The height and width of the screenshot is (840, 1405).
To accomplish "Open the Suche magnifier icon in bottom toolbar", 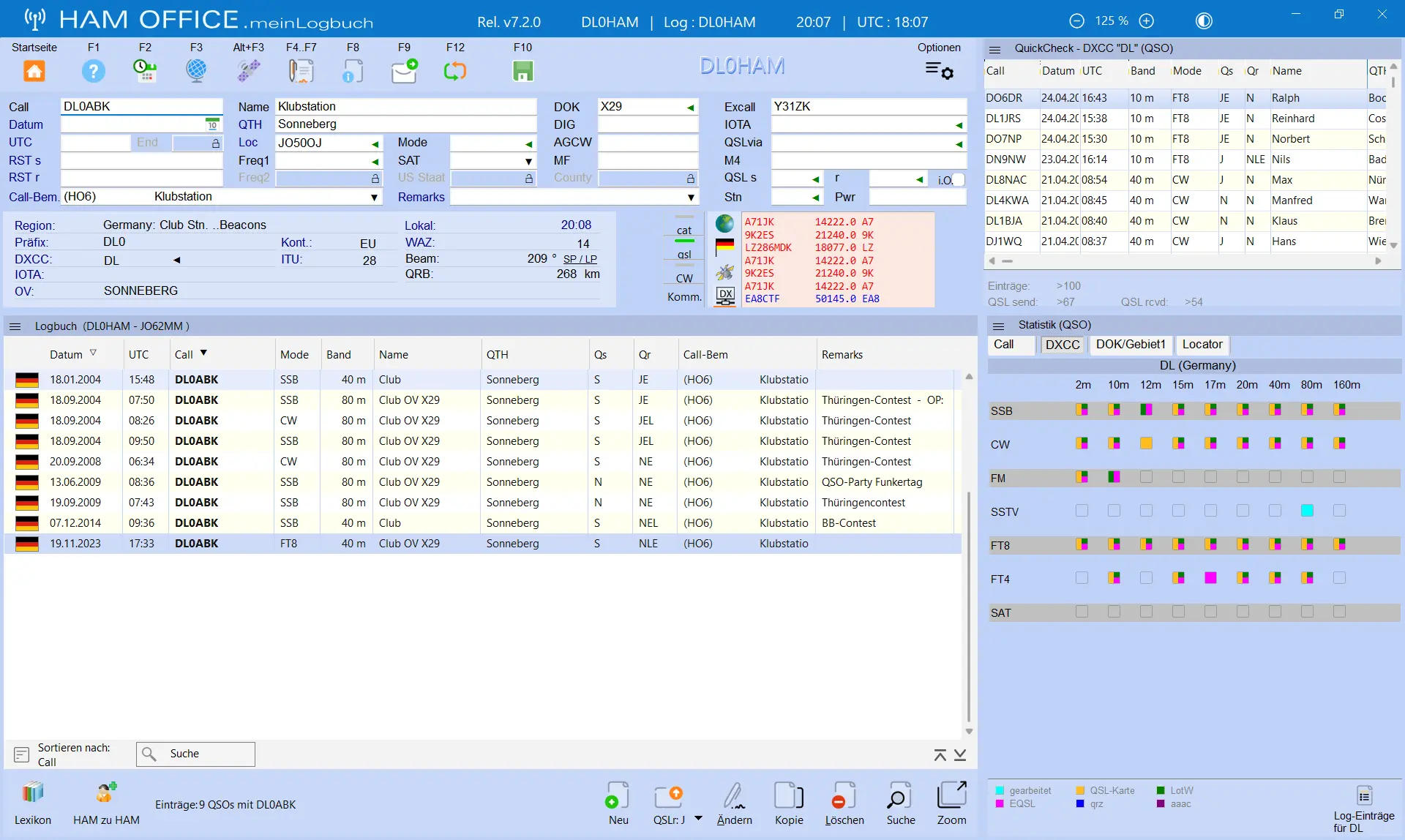I will (899, 796).
